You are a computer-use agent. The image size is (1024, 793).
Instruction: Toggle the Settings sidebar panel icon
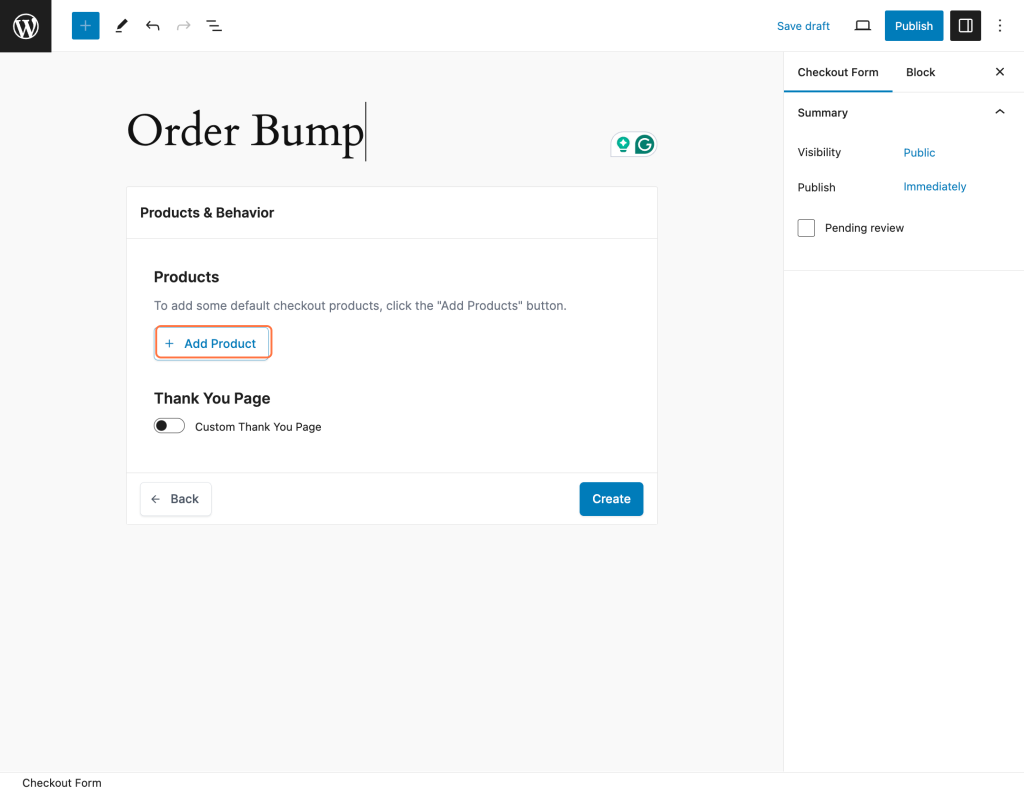coord(964,25)
